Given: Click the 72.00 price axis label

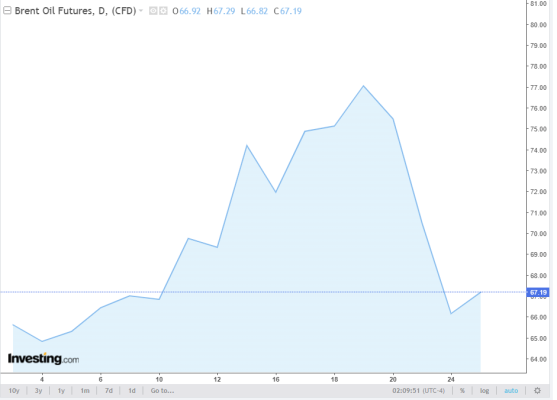Looking at the screenshot, I should click(538, 192).
